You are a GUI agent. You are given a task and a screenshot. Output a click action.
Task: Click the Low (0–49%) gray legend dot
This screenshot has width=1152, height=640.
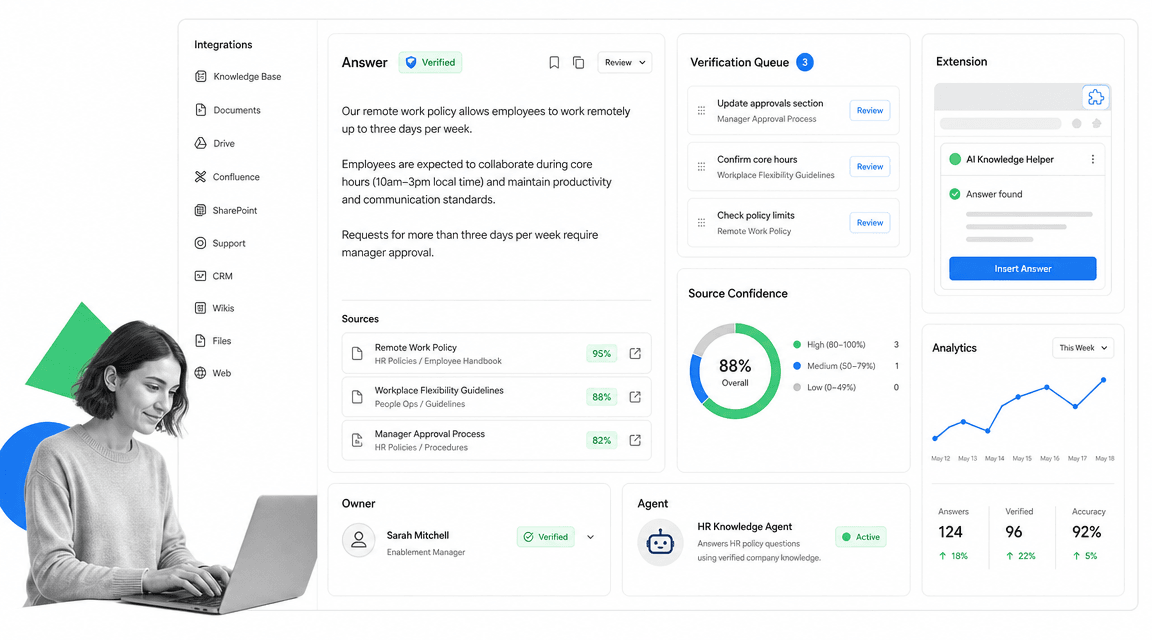[797, 387]
